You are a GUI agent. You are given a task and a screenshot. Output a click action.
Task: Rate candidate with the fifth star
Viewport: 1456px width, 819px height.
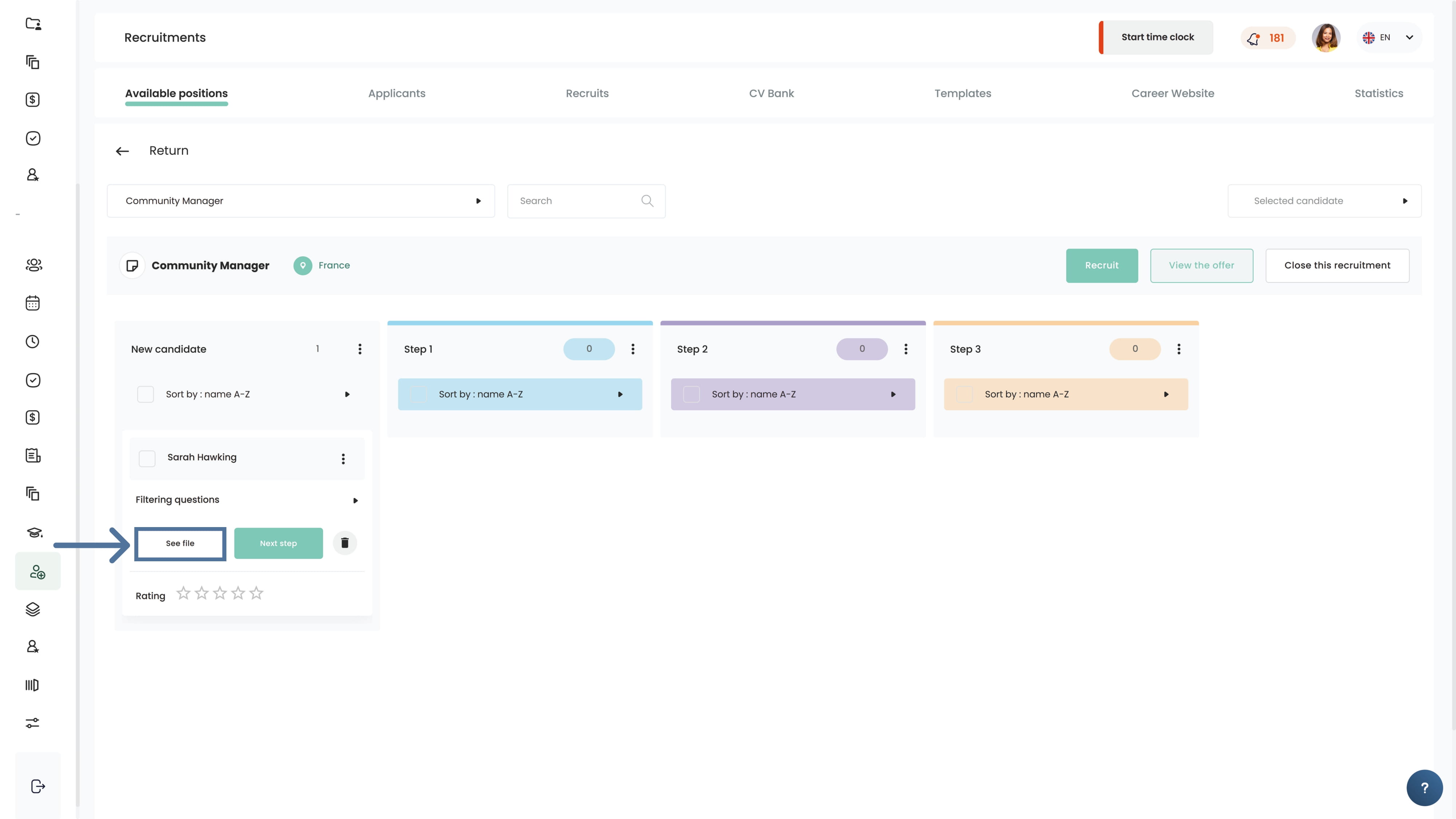[256, 593]
